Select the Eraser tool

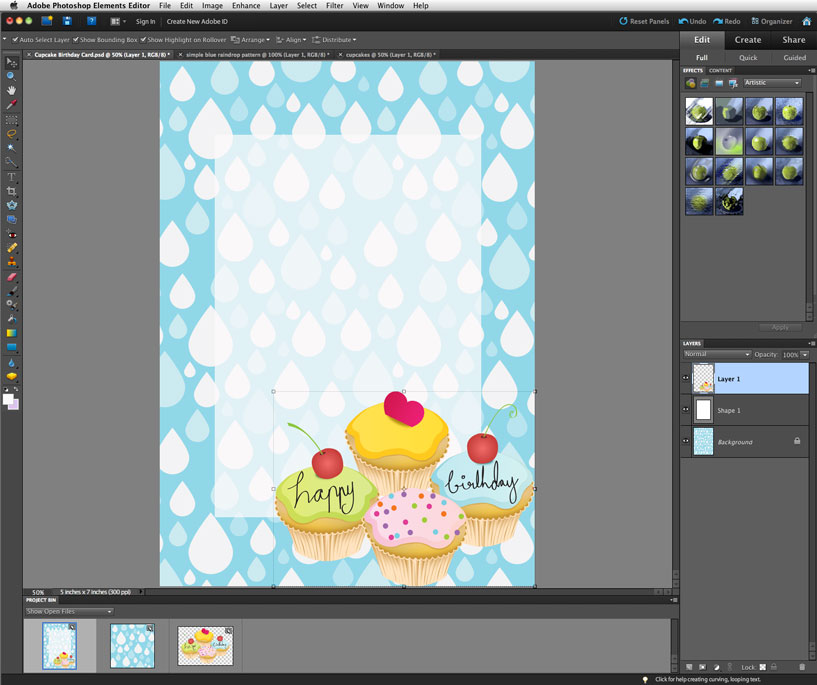click(11, 277)
